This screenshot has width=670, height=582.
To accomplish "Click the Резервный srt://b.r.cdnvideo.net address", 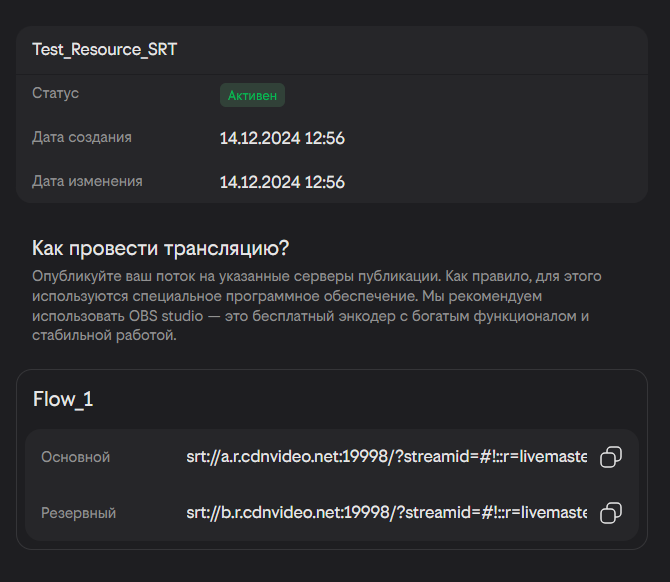I will pos(386,513).
